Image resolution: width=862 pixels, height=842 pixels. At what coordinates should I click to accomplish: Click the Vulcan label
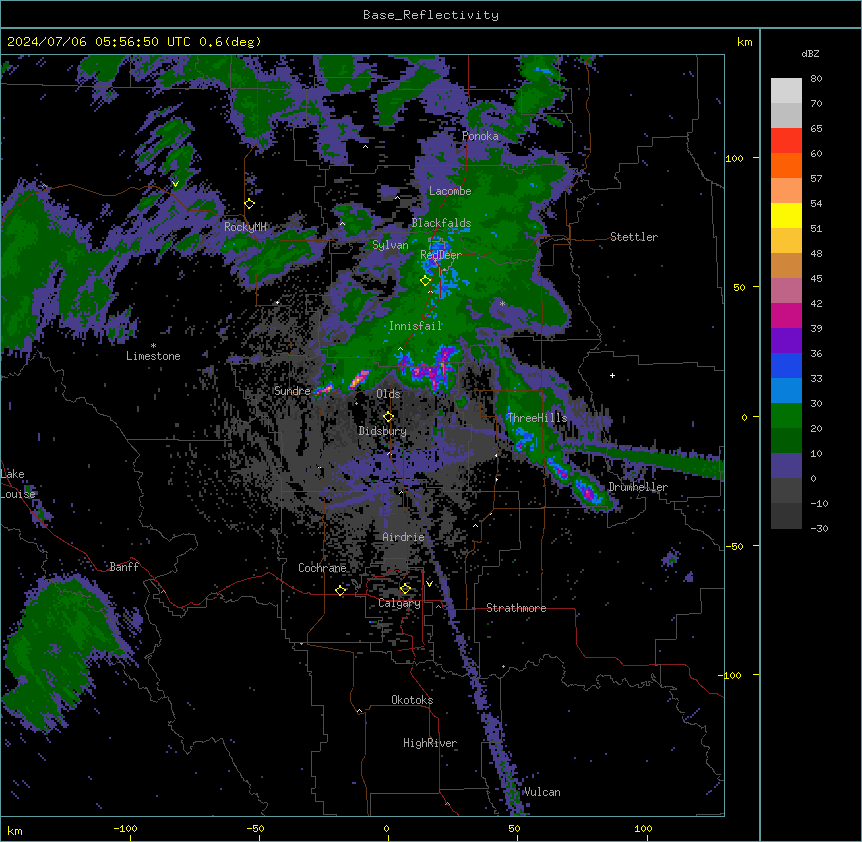tap(542, 792)
